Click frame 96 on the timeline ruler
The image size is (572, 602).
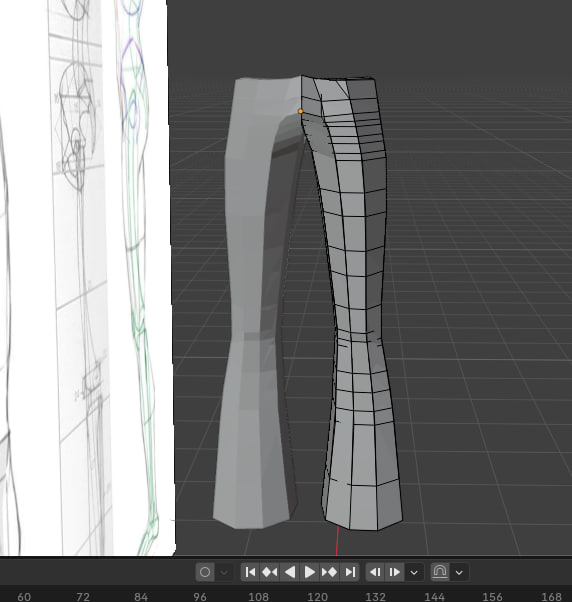[200, 597]
